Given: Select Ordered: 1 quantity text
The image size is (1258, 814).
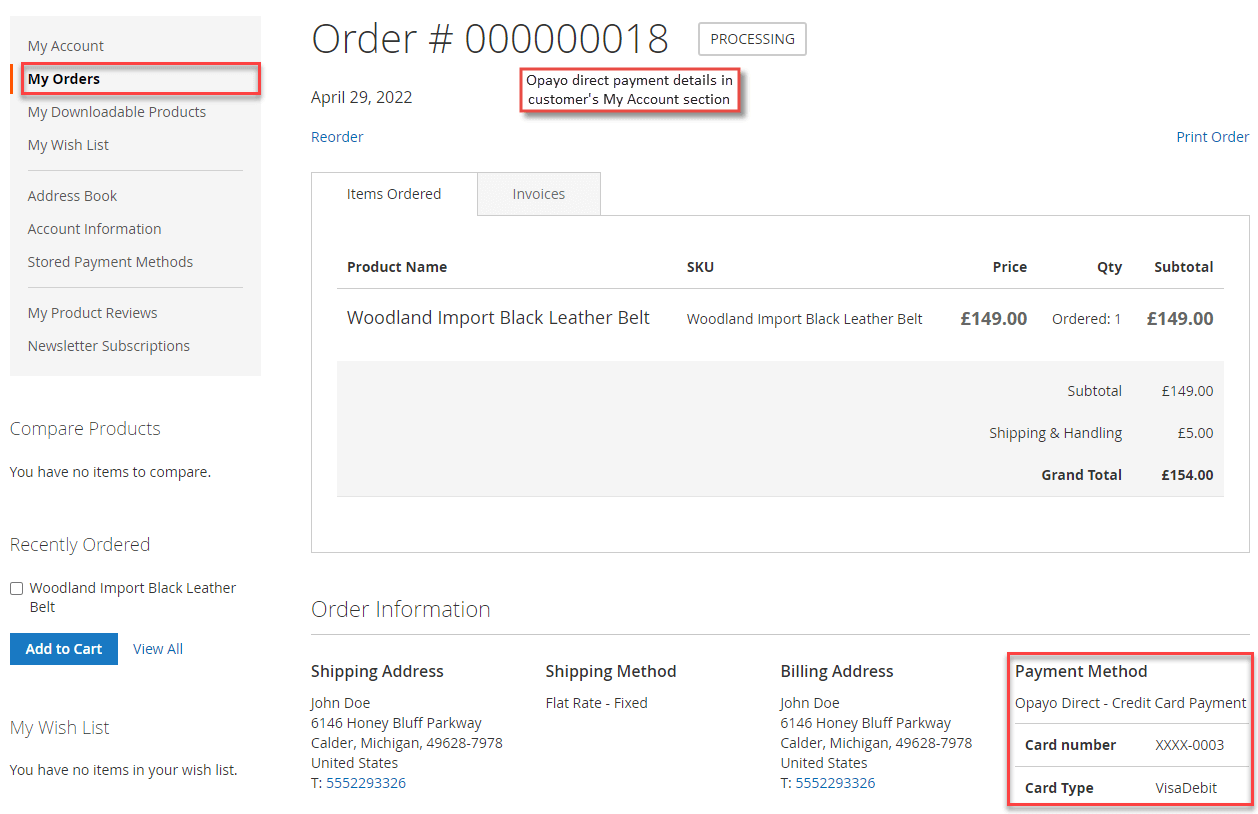Looking at the screenshot, I should (1087, 319).
